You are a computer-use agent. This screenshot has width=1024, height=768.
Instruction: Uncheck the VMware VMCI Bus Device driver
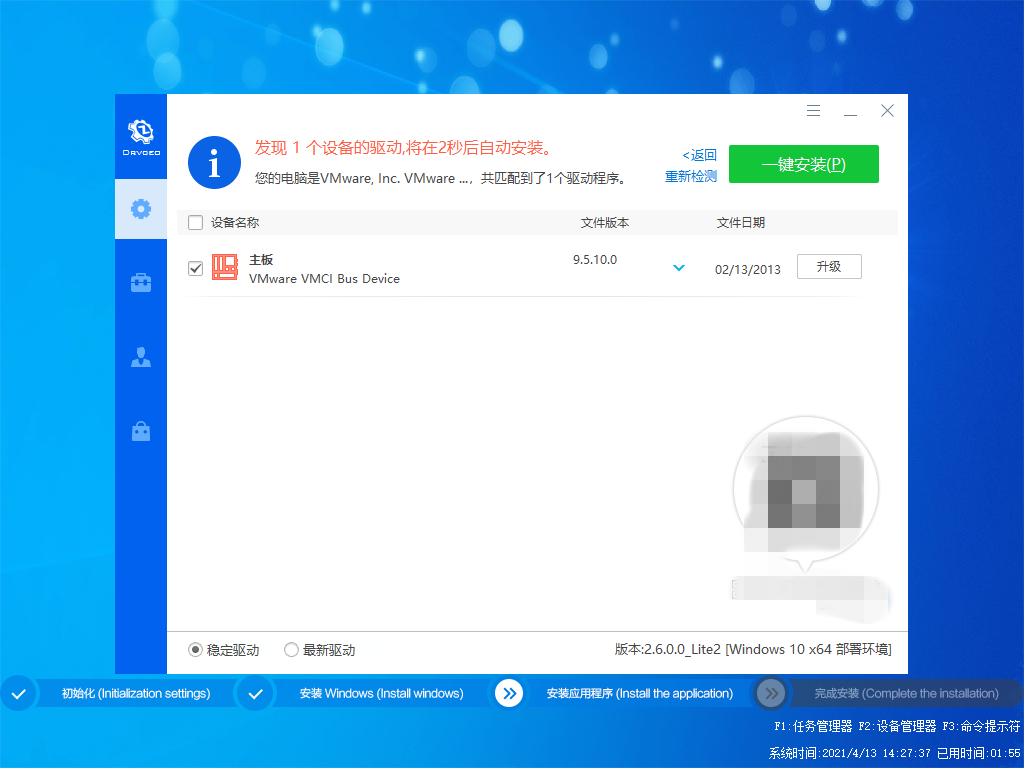pos(195,268)
